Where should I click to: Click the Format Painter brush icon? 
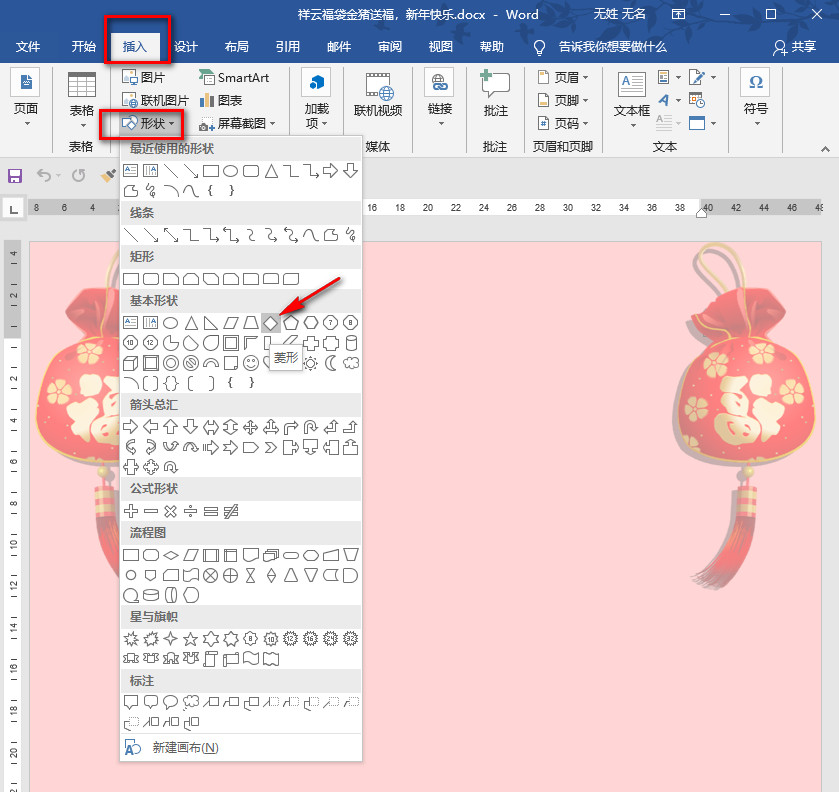coord(109,175)
